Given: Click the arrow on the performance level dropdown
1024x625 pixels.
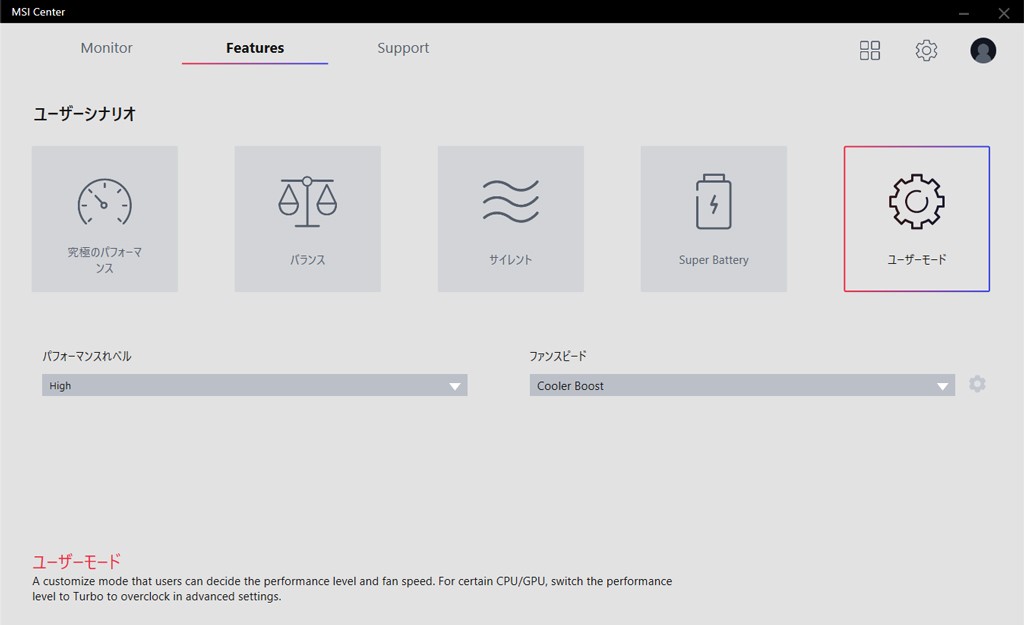Looking at the screenshot, I should tap(455, 386).
